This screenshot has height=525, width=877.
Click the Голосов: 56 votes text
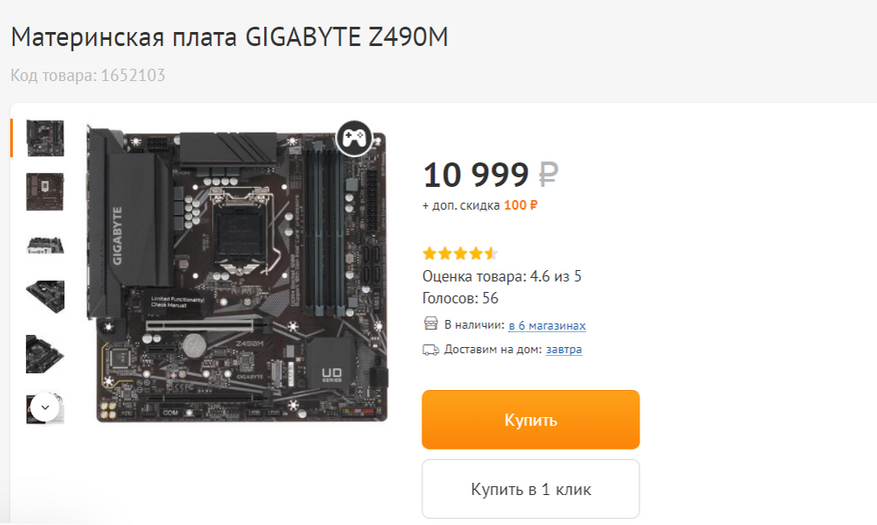pyautogui.click(x=460, y=298)
